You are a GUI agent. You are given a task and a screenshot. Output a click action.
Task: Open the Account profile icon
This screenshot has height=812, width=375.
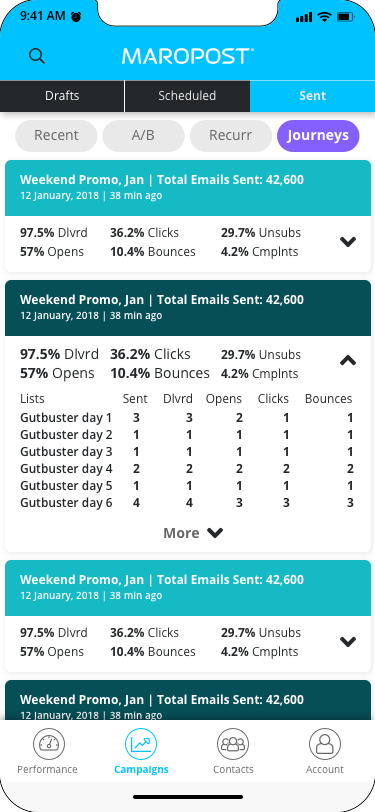point(325,744)
